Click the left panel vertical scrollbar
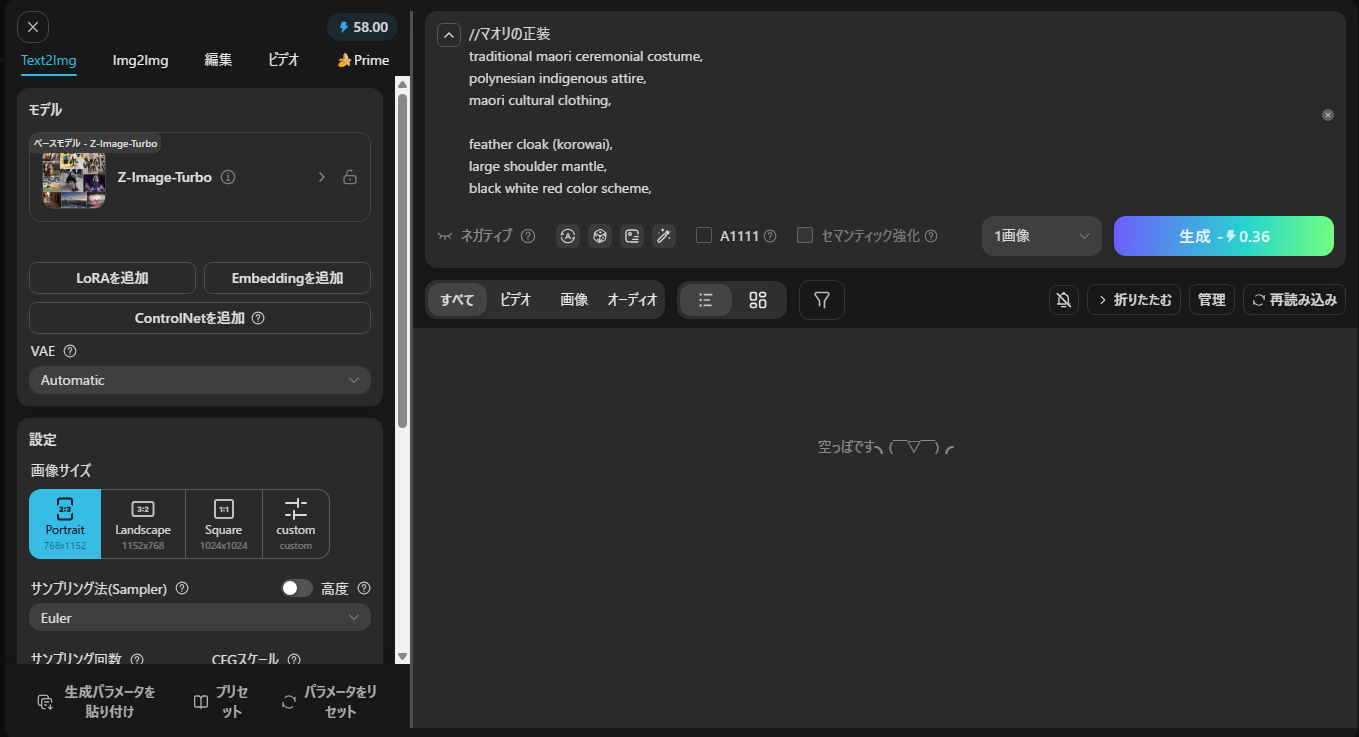The image size is (1359, 737). click(403, 260)
